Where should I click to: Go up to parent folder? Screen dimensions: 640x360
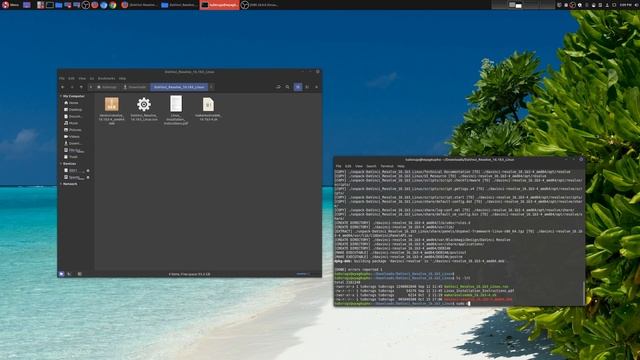point(81,87)
